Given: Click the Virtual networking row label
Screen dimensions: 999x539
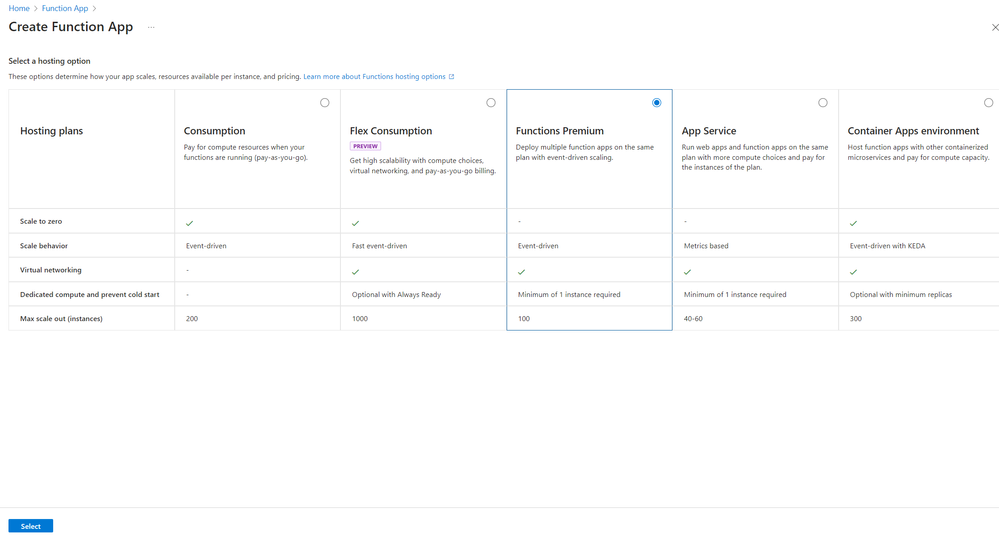Looking at the screenshot, I should (x=50, y=270).
